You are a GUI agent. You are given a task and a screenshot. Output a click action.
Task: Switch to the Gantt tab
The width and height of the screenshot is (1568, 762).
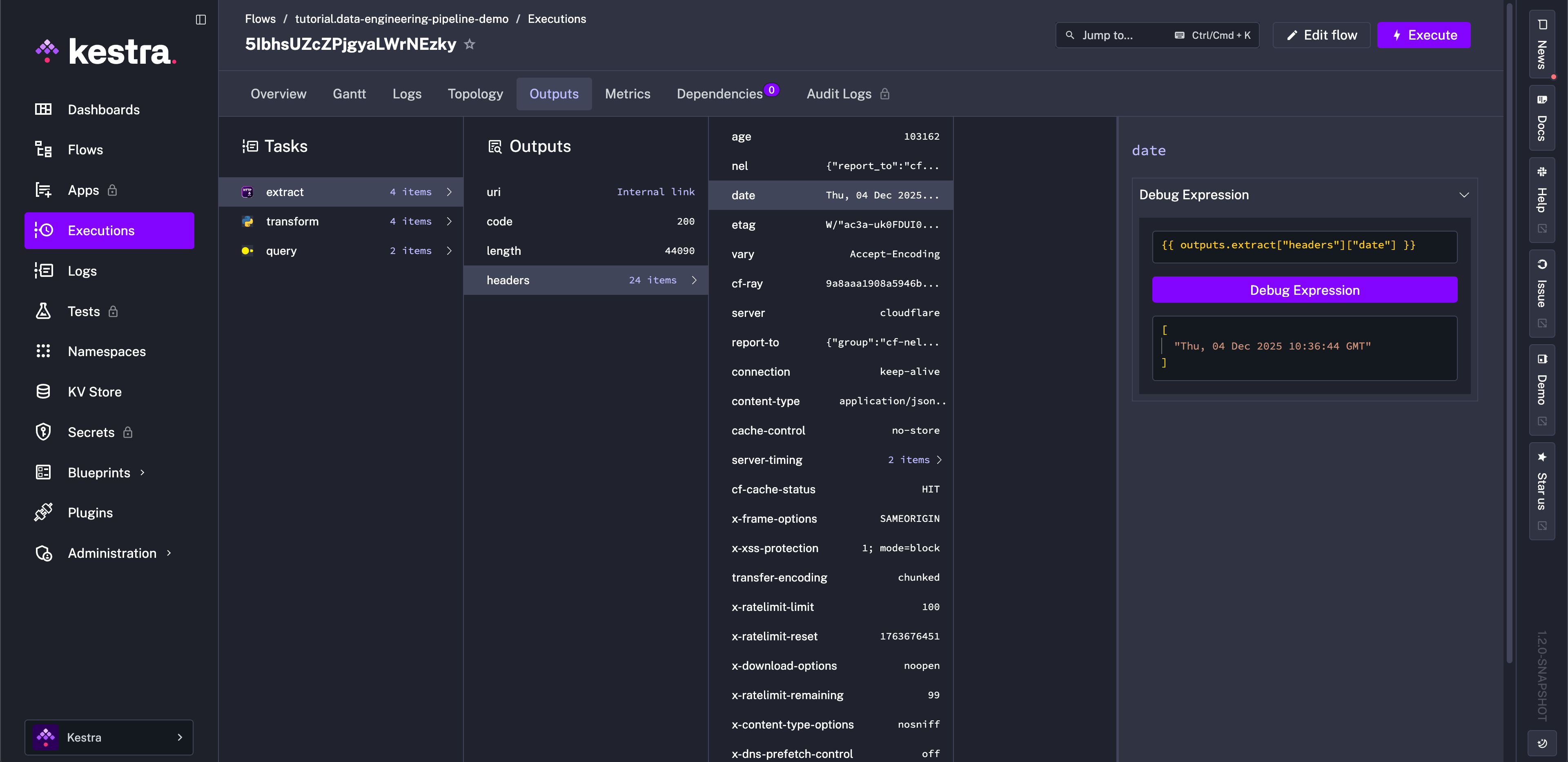[x=349, y=93]
